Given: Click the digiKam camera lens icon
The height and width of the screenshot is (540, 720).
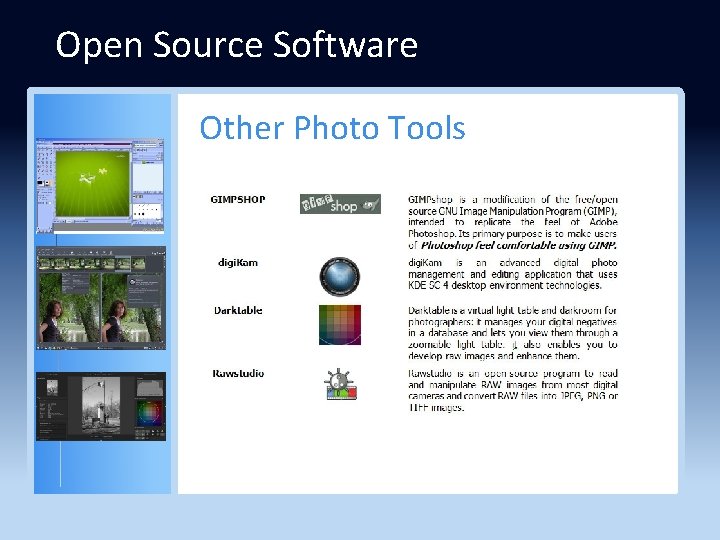Looking at the screenshot, I should pyautogui.click(x=340, y=276).
